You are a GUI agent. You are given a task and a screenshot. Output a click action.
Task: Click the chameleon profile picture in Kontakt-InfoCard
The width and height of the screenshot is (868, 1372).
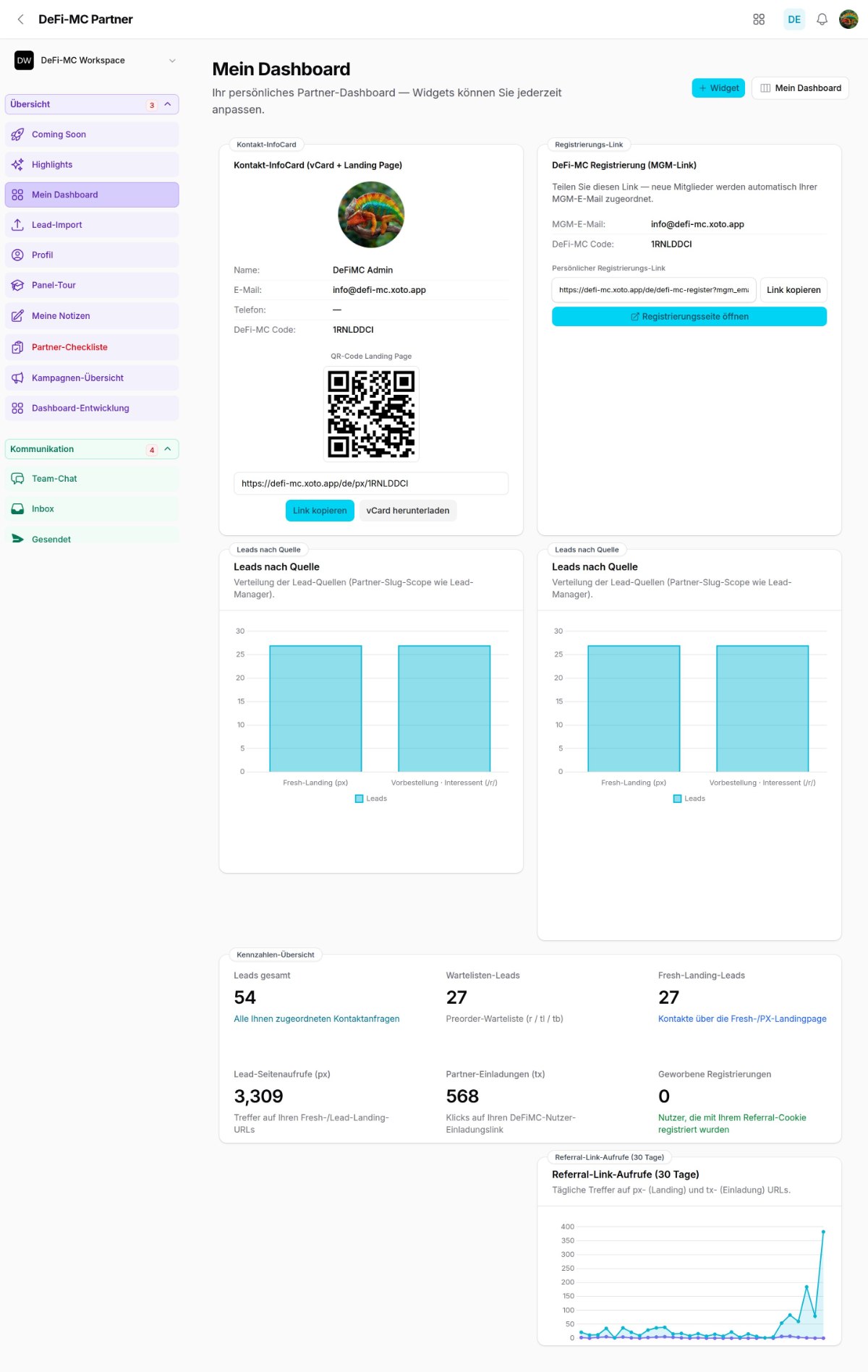[x=371, y=215]
